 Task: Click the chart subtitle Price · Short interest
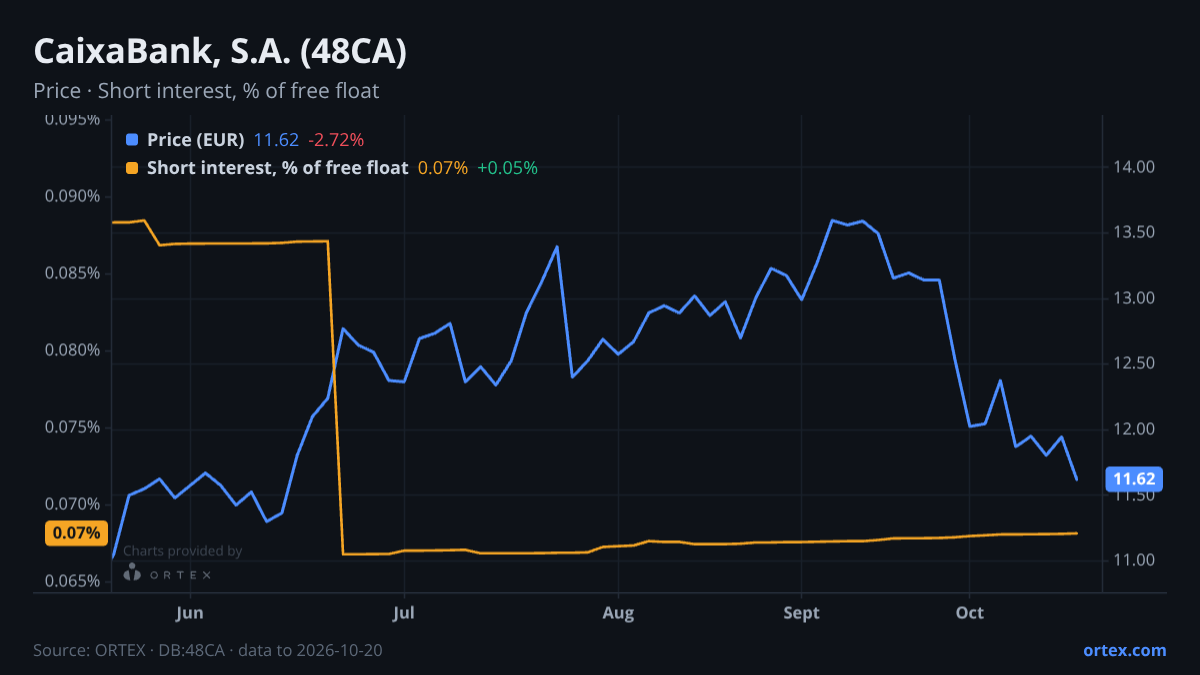click(x=206, y=91)
